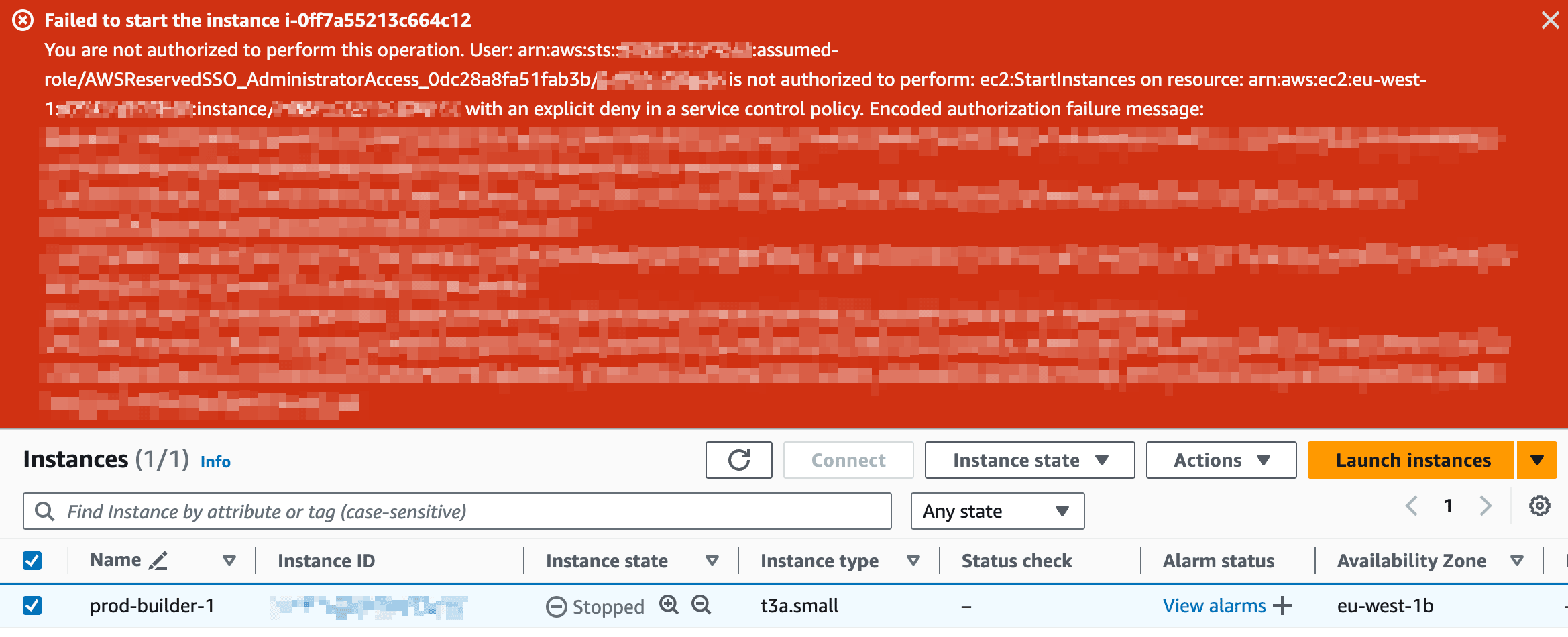
Task: Filter in by Stopped state (zoom-in icon)
Action: pyautogui.click(x=669, y=605)
